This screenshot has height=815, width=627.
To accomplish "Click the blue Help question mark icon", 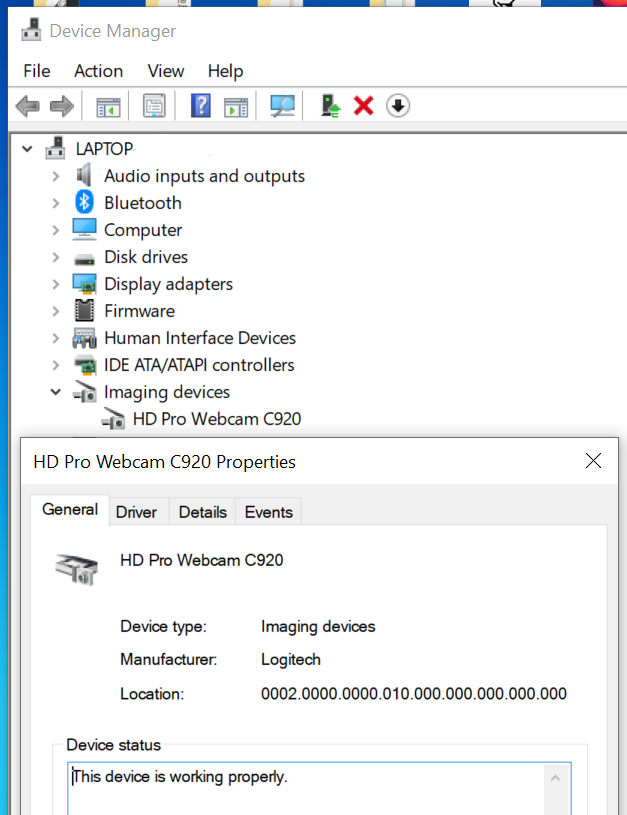I will point(201,106).
